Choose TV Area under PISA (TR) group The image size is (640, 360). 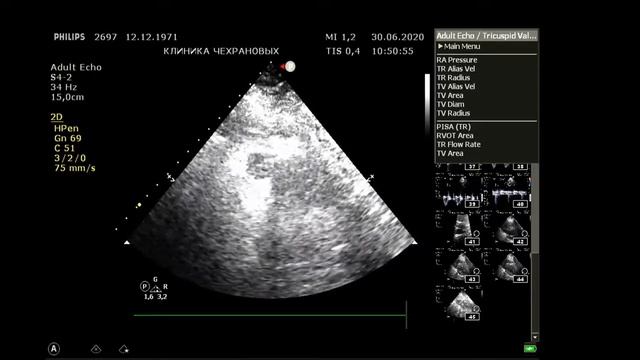(450, 153)
